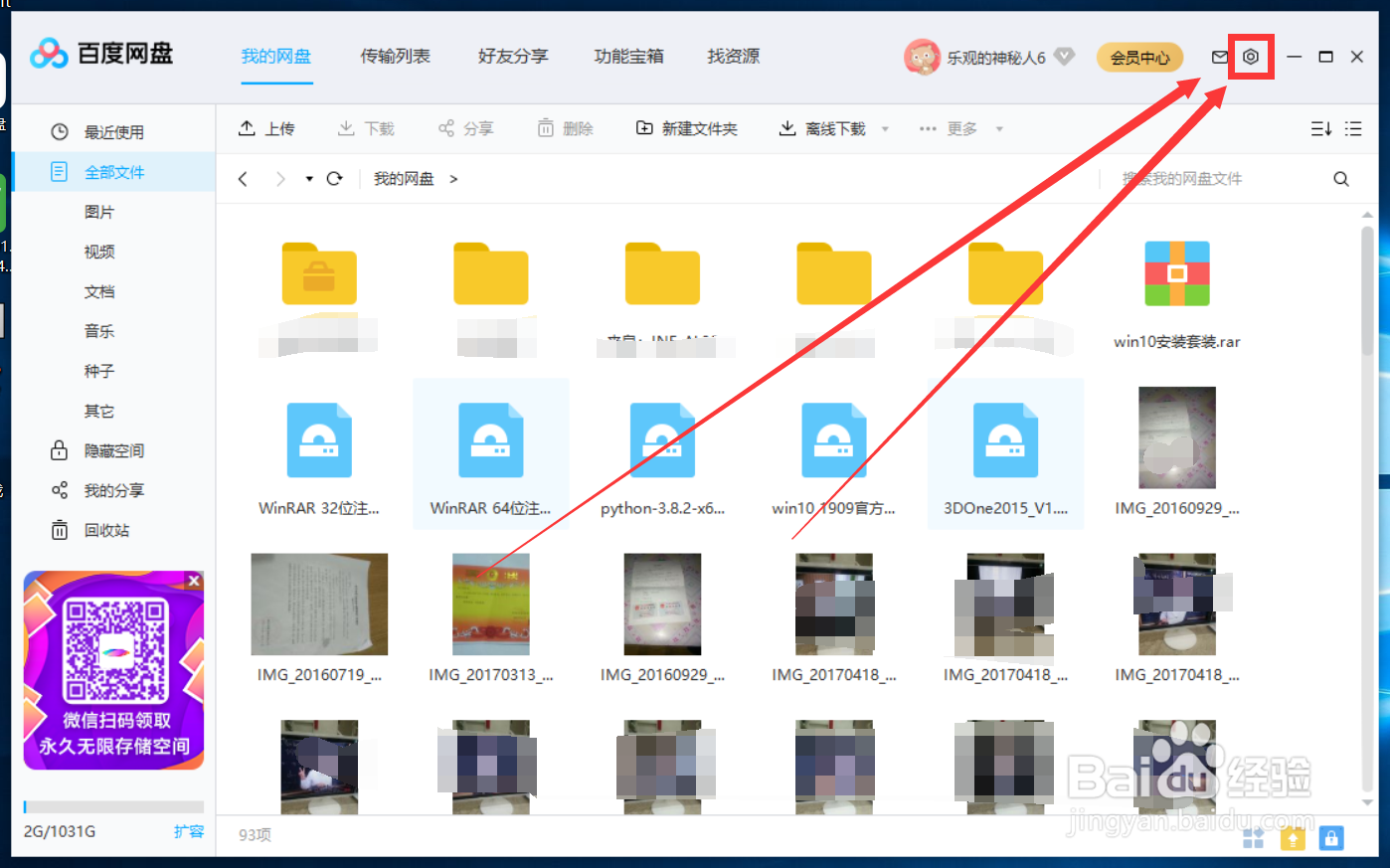This screenshot has width=1390, height=868.
Task: Select the python-3.8.2 installer file
Action: coord(662,459)
